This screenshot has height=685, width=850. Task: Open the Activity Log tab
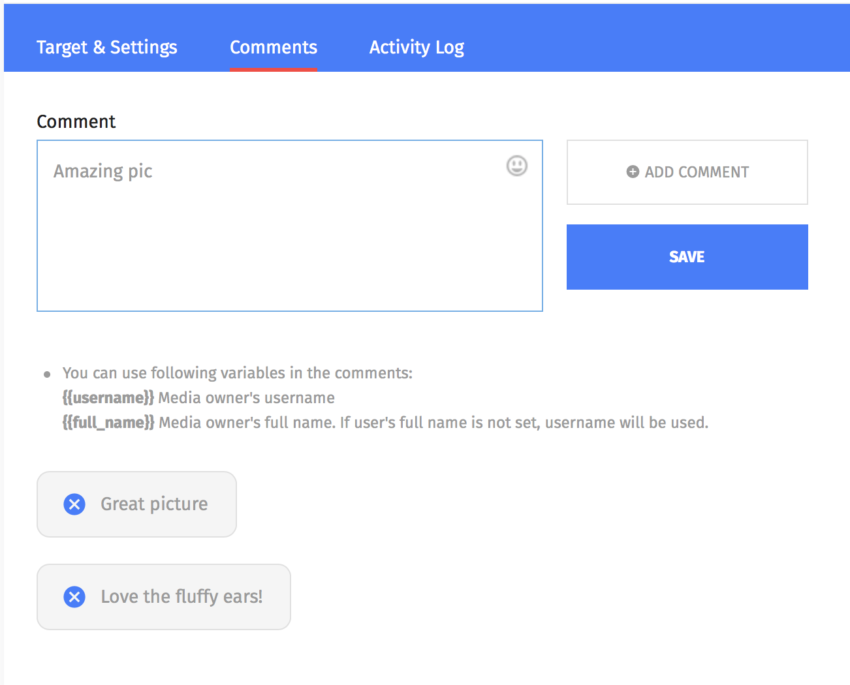[x=416, y=47]
